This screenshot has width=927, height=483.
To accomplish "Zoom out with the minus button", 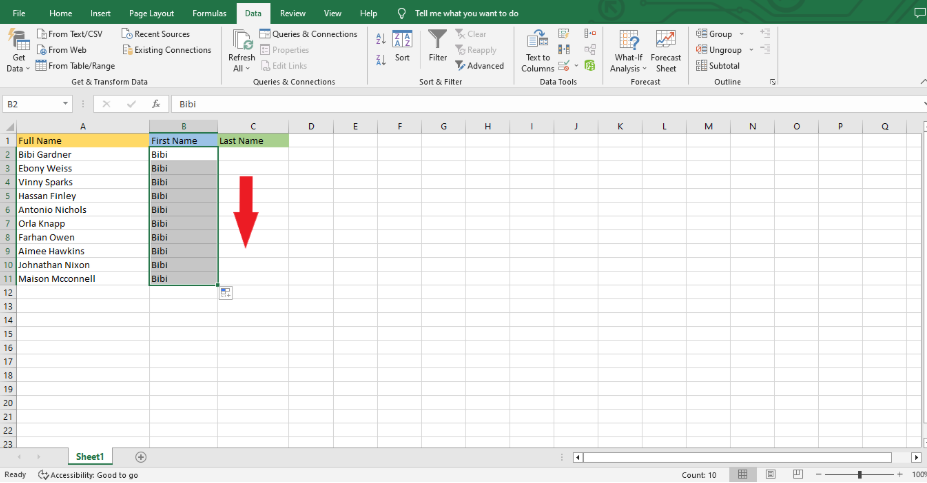I will click(x=819, y=474).
